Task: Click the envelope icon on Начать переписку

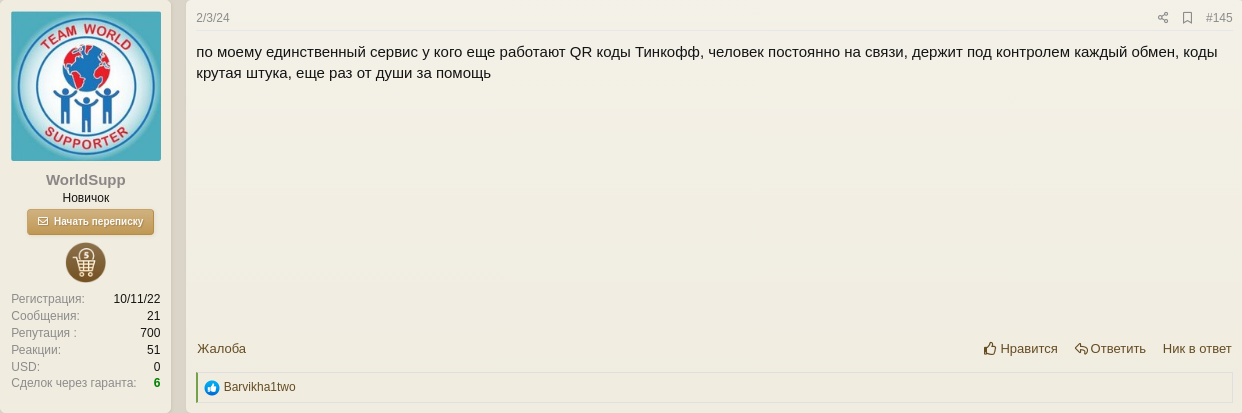Action: coord(43,222)
